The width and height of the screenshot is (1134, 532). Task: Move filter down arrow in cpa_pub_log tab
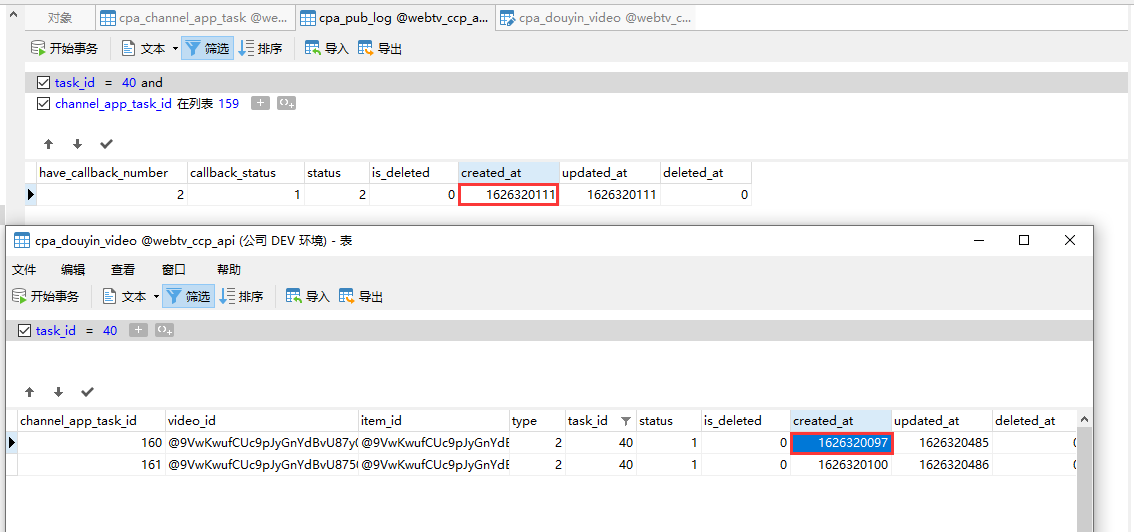click(x=77, y=144)
